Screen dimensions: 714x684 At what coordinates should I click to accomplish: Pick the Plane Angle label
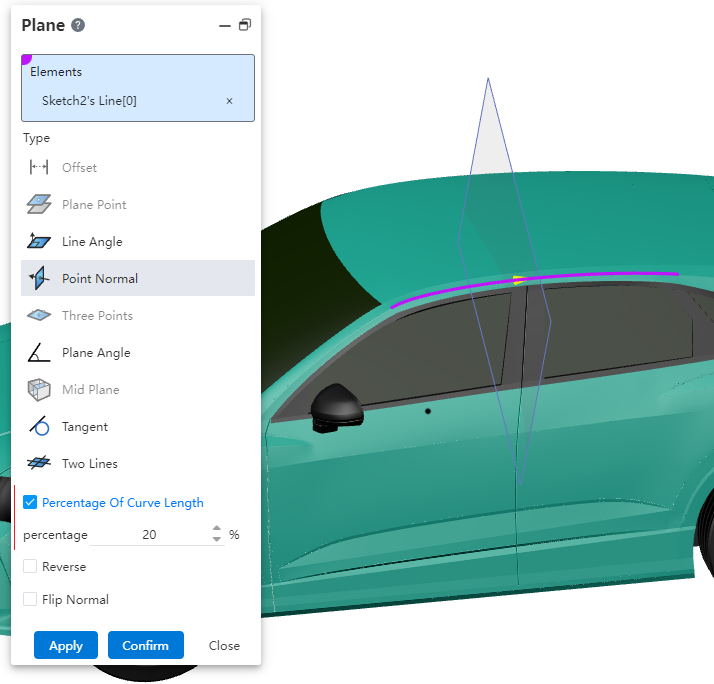pyautogui.click(x=96, y=352)
